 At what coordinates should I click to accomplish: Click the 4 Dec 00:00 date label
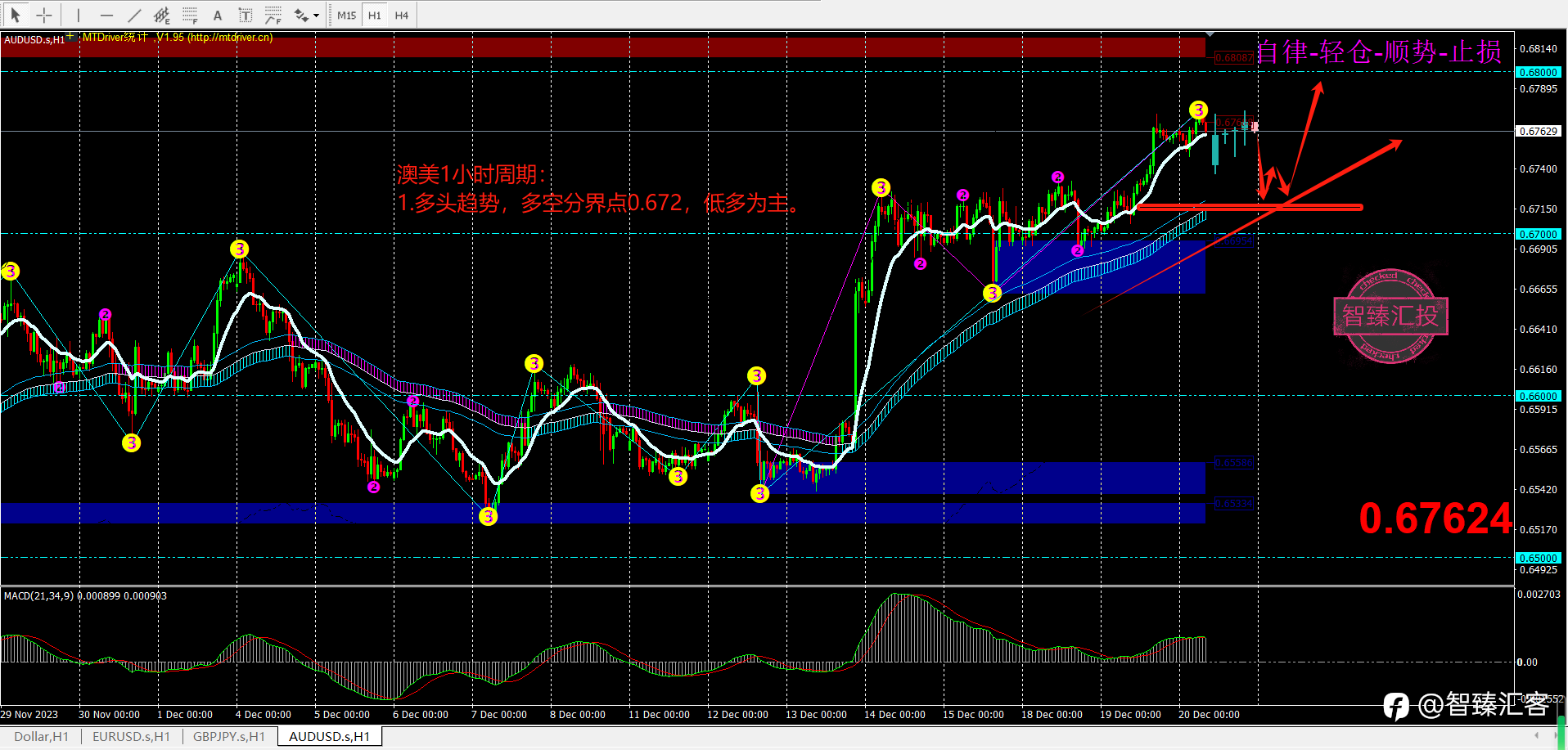pyautogui.click(x=264, y=714)
